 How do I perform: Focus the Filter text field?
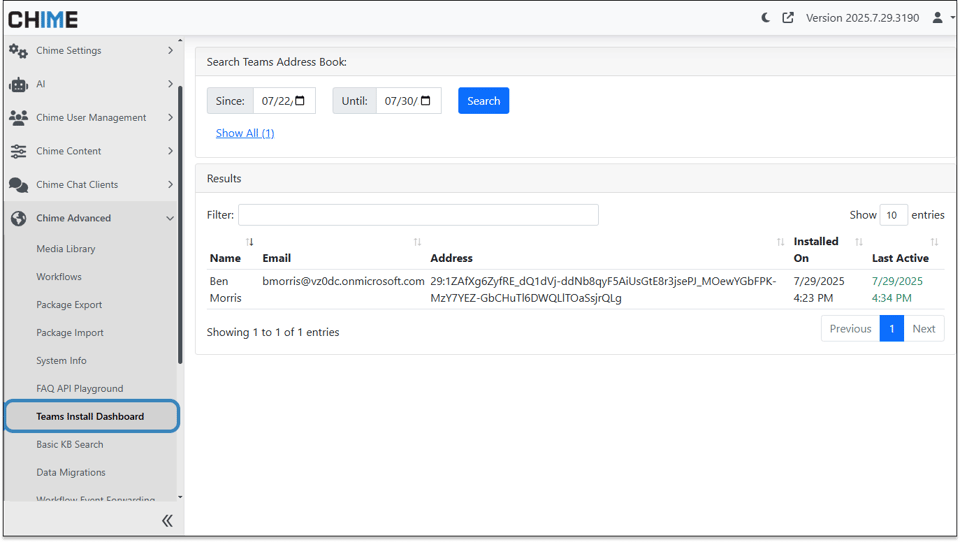pyautogui.click(x=418, y=215)
